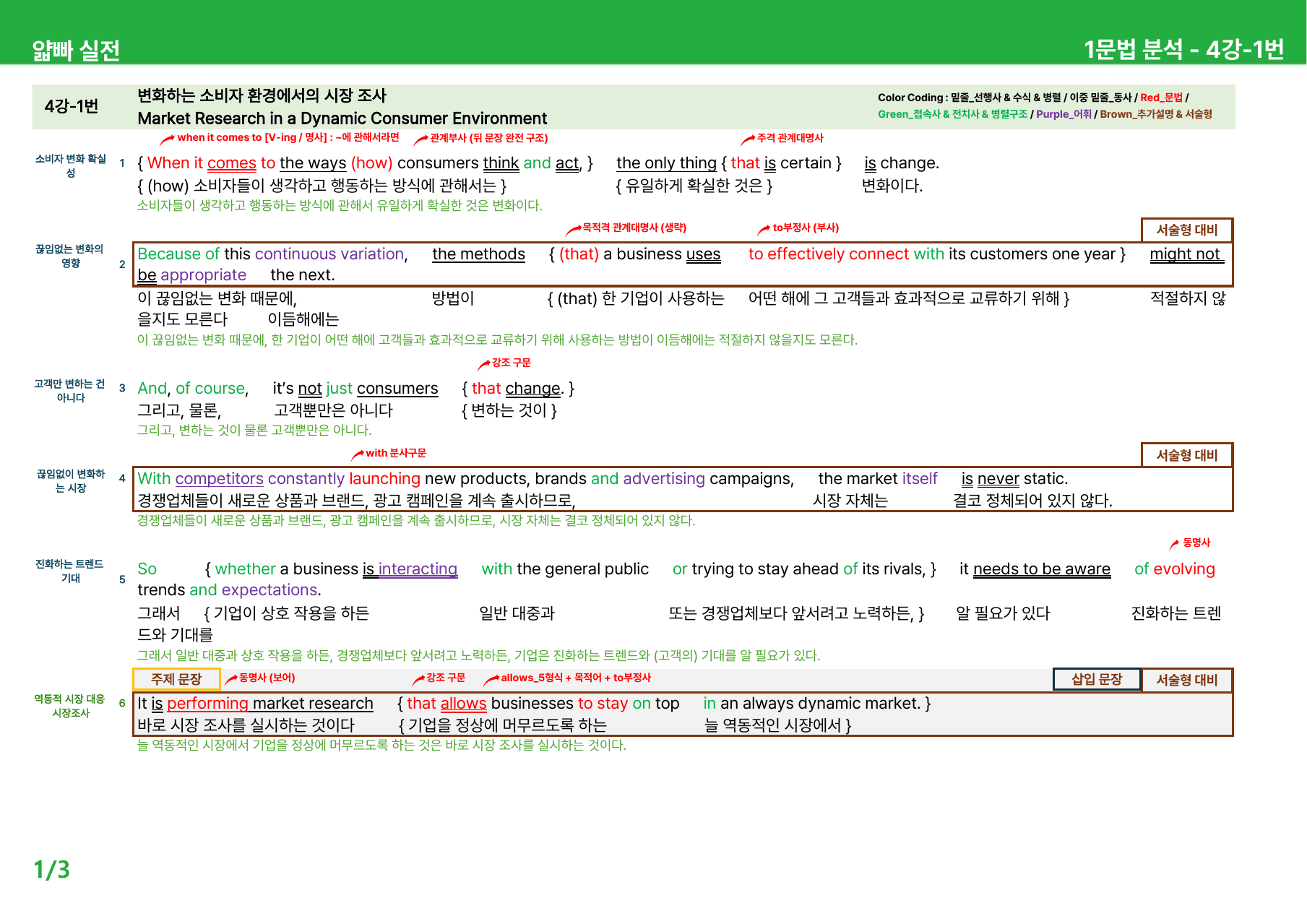This screenshot has height=924, width=1307.
Task: Click the side label '끊임없는 변화의 영향'
Action: (70, 256)
